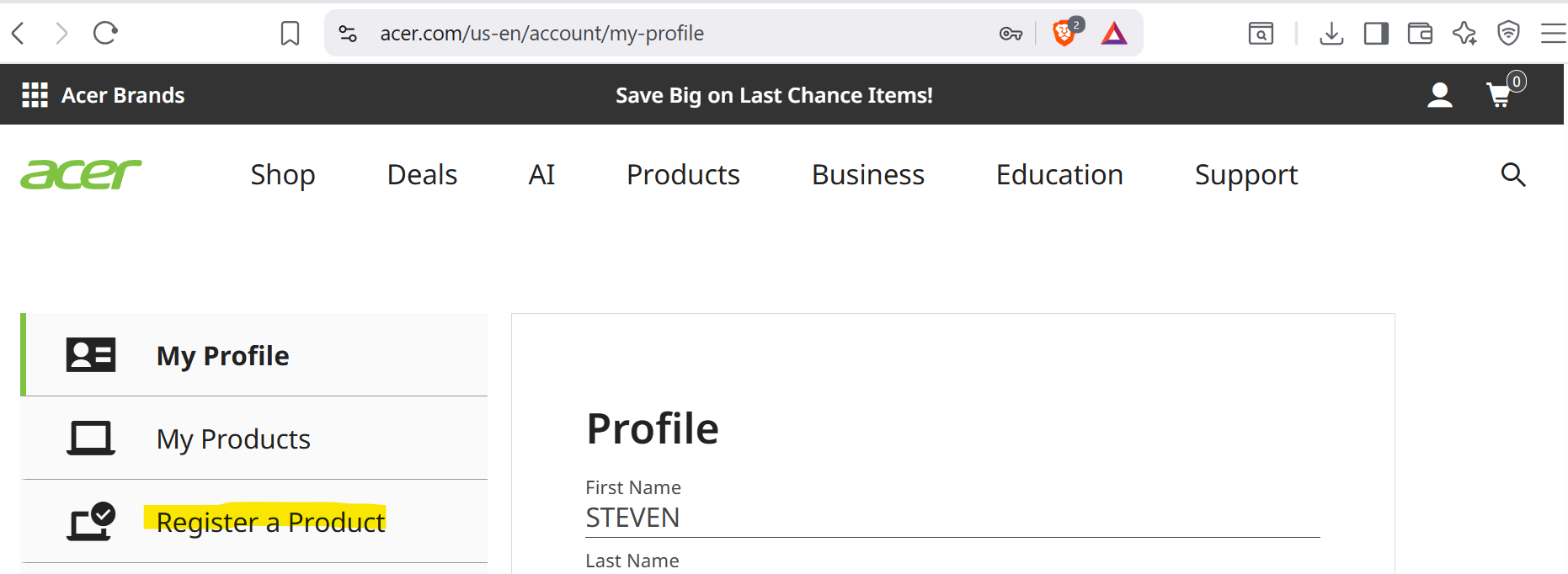The width and height of the screenshot is (1568, 574).
Task: Select My Products in the sidebar
Action: [233, 438]
